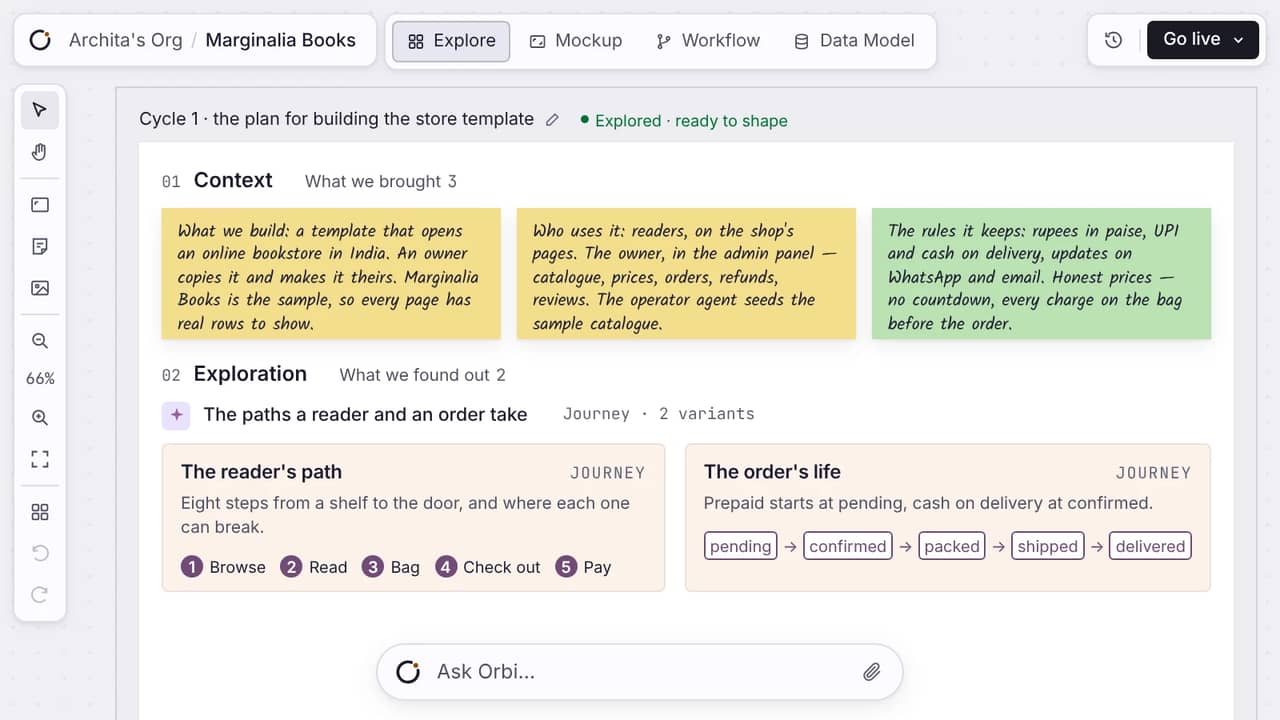Click the Ask Orbi input field

pos(640,672)
